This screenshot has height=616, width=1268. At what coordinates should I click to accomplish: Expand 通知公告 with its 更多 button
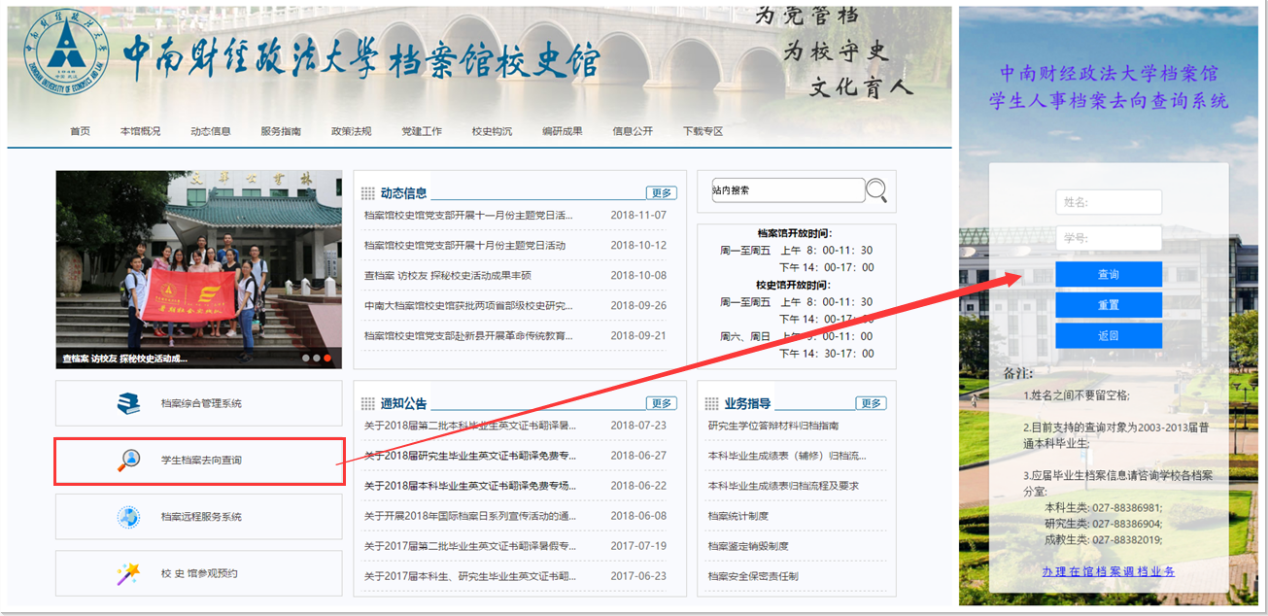[661, 403]
